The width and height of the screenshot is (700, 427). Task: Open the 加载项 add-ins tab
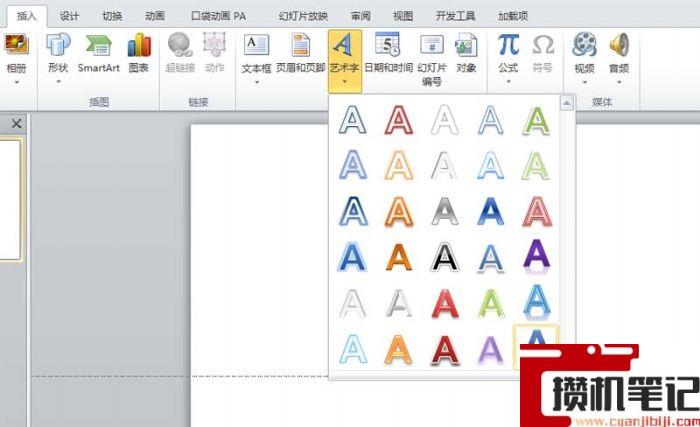tap(513, 16)
